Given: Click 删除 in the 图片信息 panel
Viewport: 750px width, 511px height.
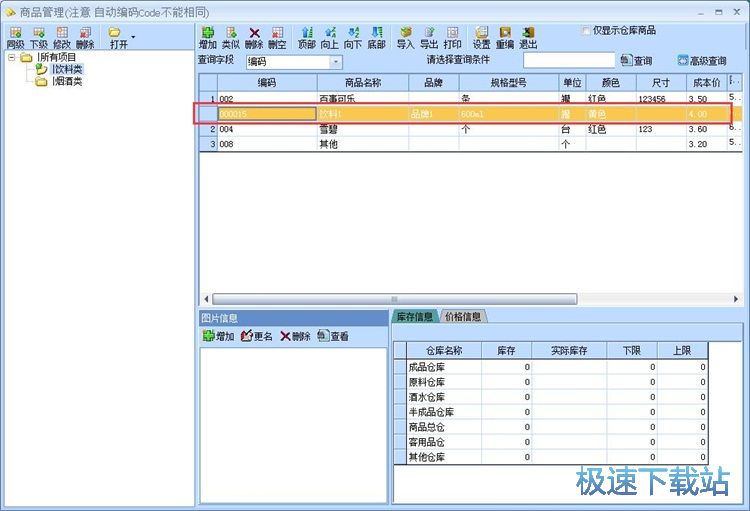Looking at the screenshot, I should pyautogui.click(x=295, y=336).
